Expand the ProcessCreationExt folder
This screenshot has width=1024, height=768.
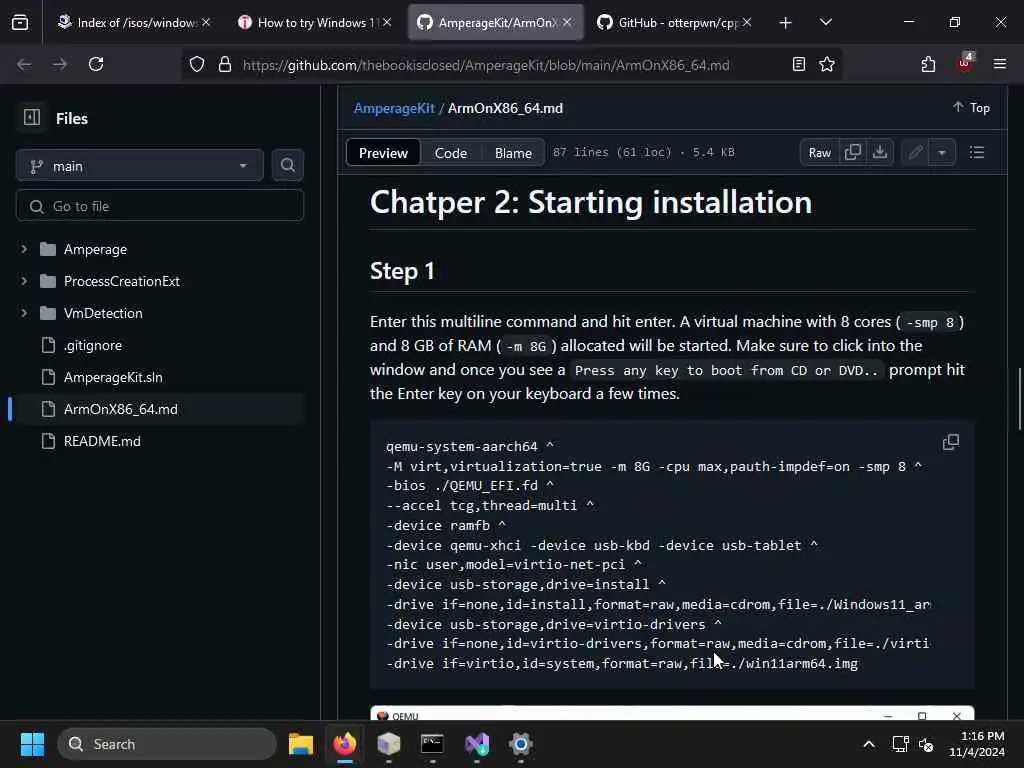pyautogui.click(x=24, y=281)
